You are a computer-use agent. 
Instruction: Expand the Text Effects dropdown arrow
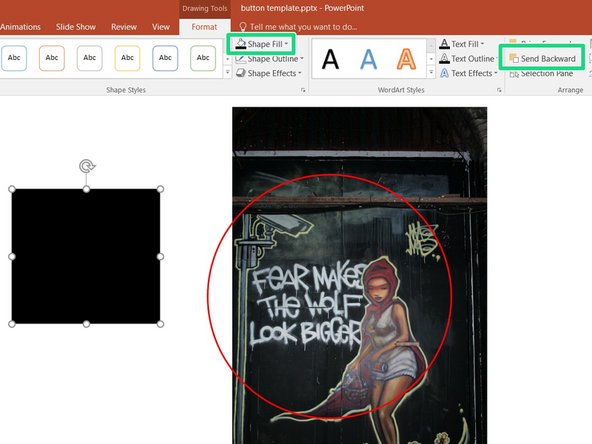coord(496,73)
